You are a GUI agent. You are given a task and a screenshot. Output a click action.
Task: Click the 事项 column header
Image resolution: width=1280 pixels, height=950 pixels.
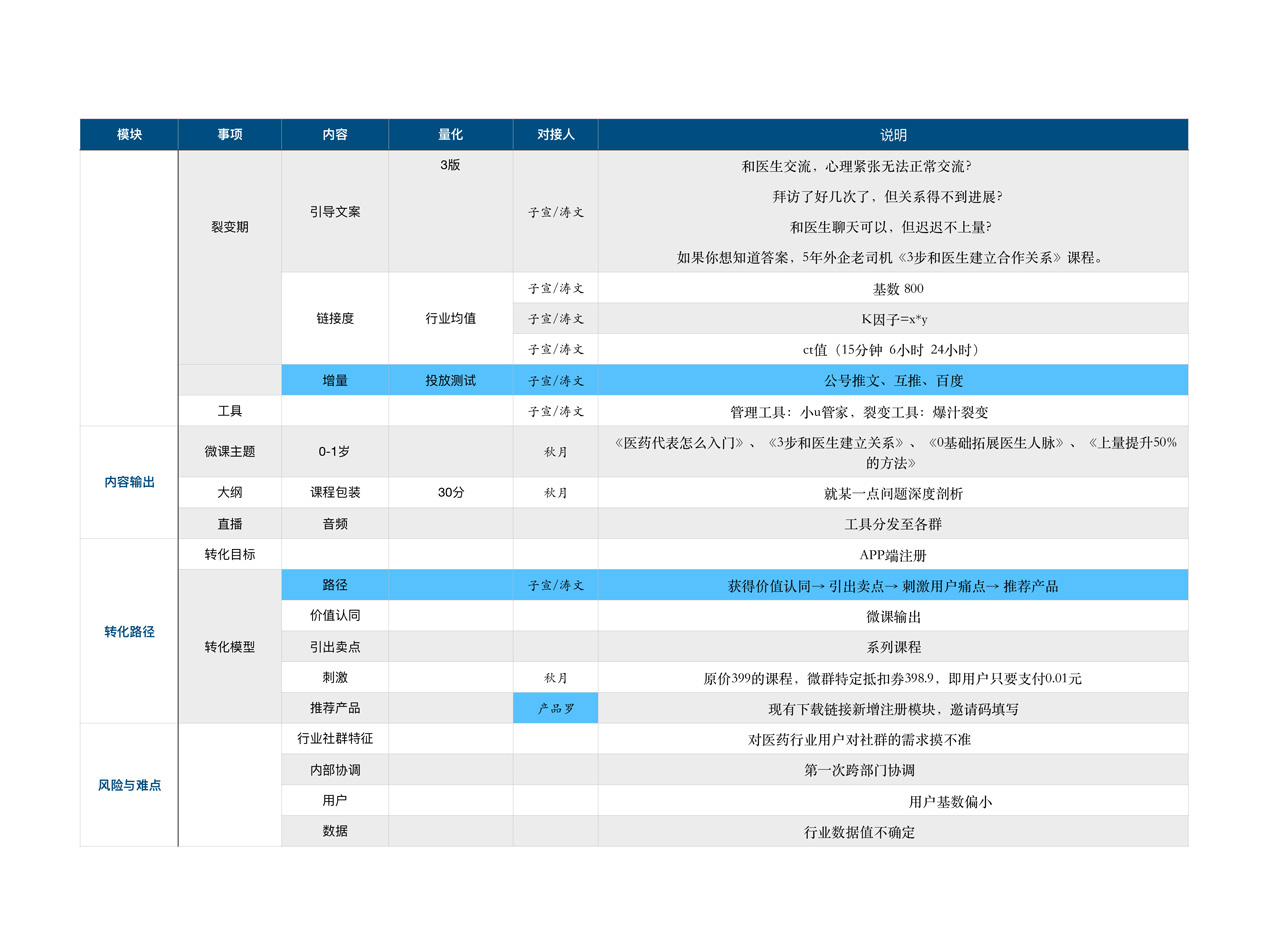tap(230, 134)
